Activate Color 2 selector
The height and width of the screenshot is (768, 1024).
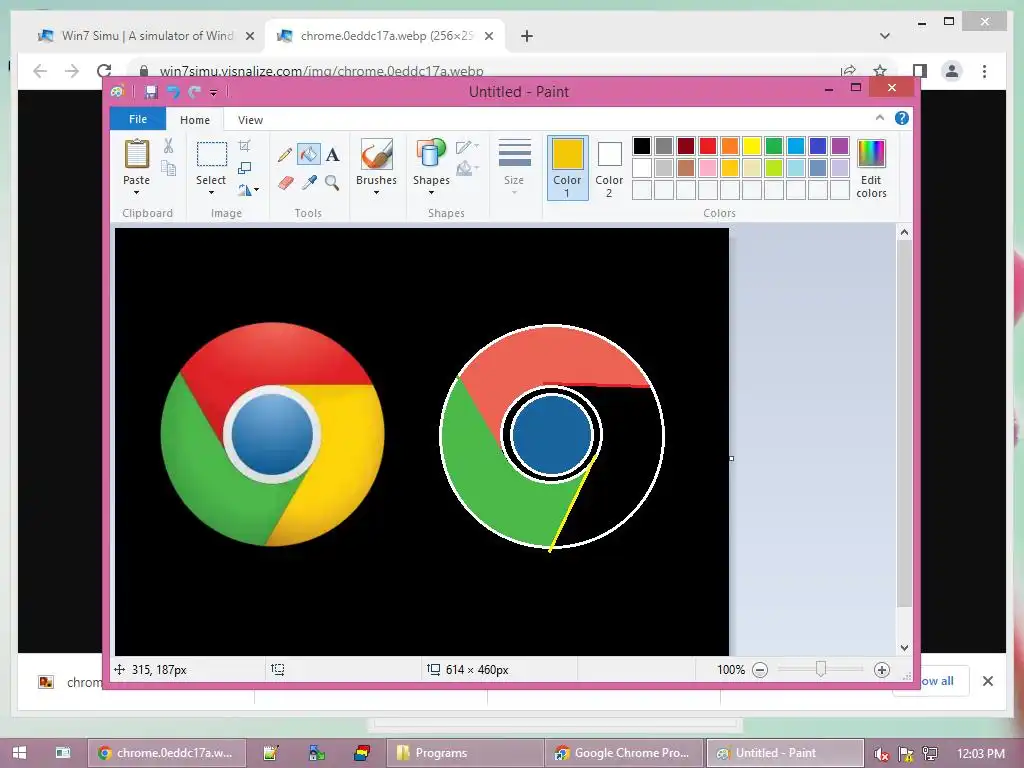pos(609,169)
